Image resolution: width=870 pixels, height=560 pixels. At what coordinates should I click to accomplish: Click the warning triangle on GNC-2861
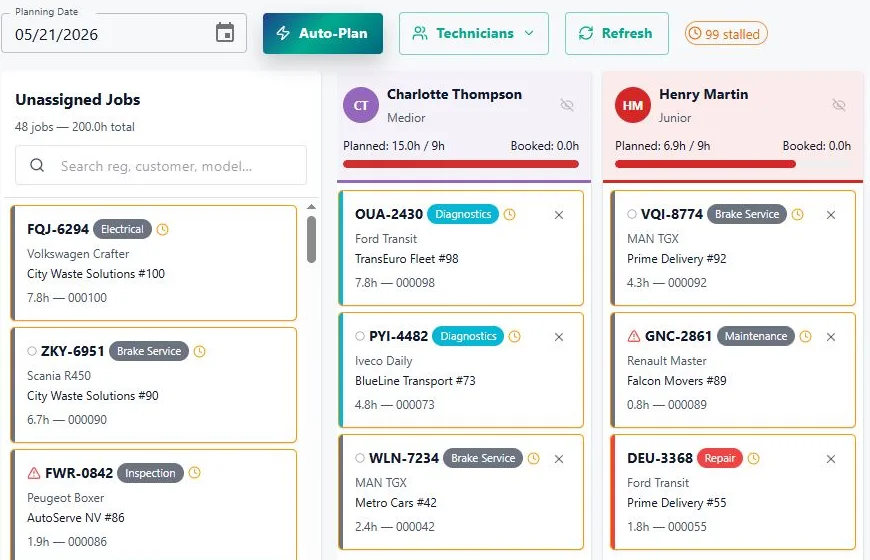[x=634, y=336]
